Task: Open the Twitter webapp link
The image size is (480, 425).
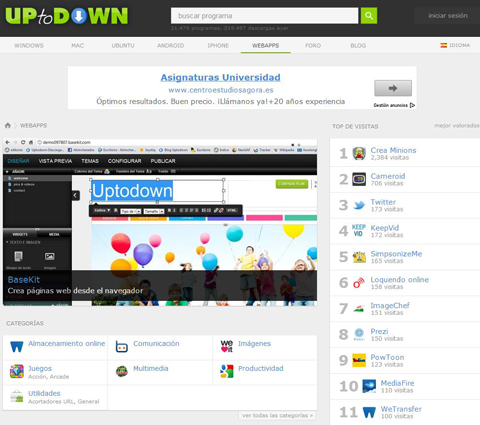Action: point(383,202)
